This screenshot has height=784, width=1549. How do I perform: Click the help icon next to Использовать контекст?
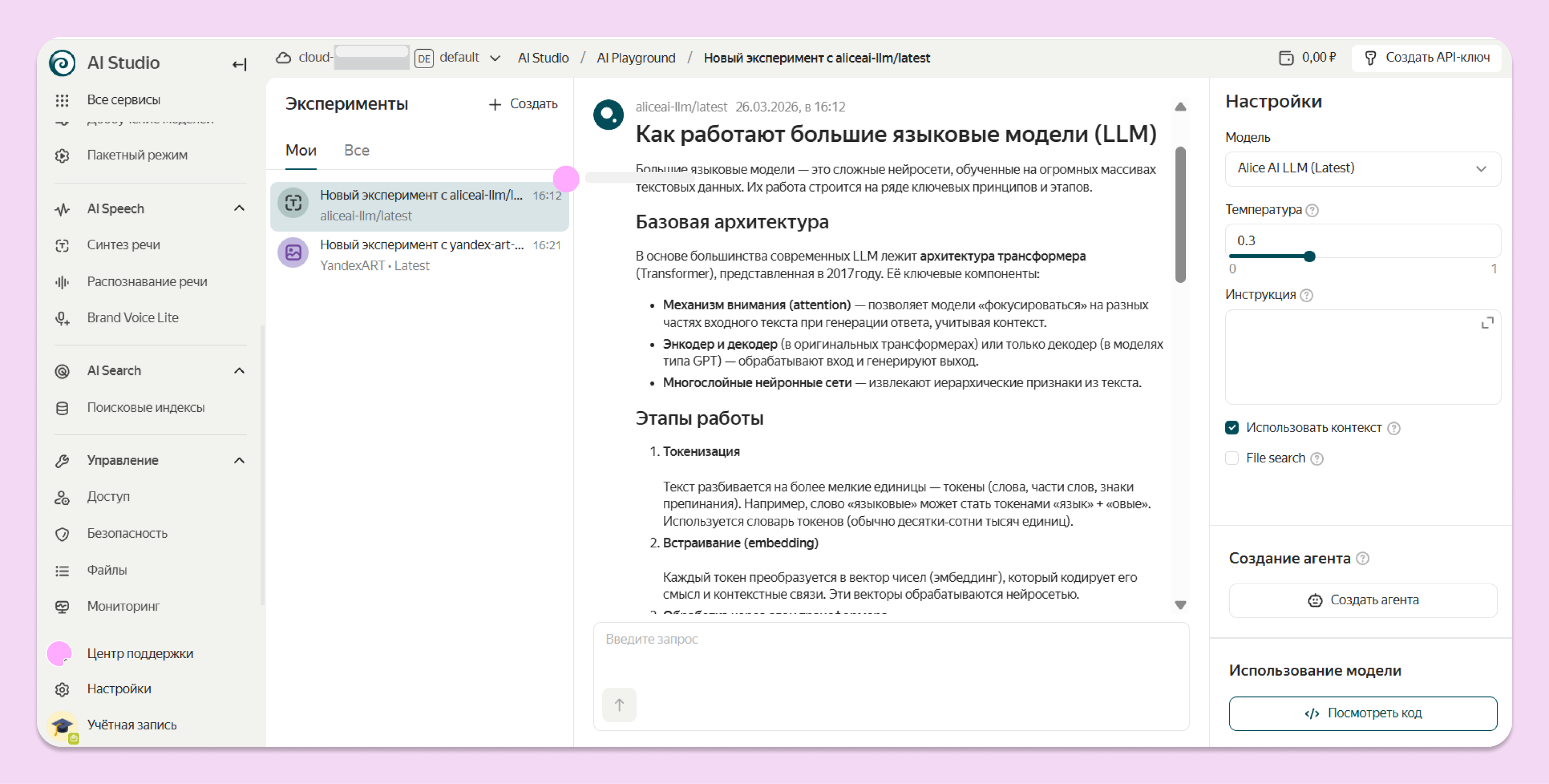point(1394,428)
